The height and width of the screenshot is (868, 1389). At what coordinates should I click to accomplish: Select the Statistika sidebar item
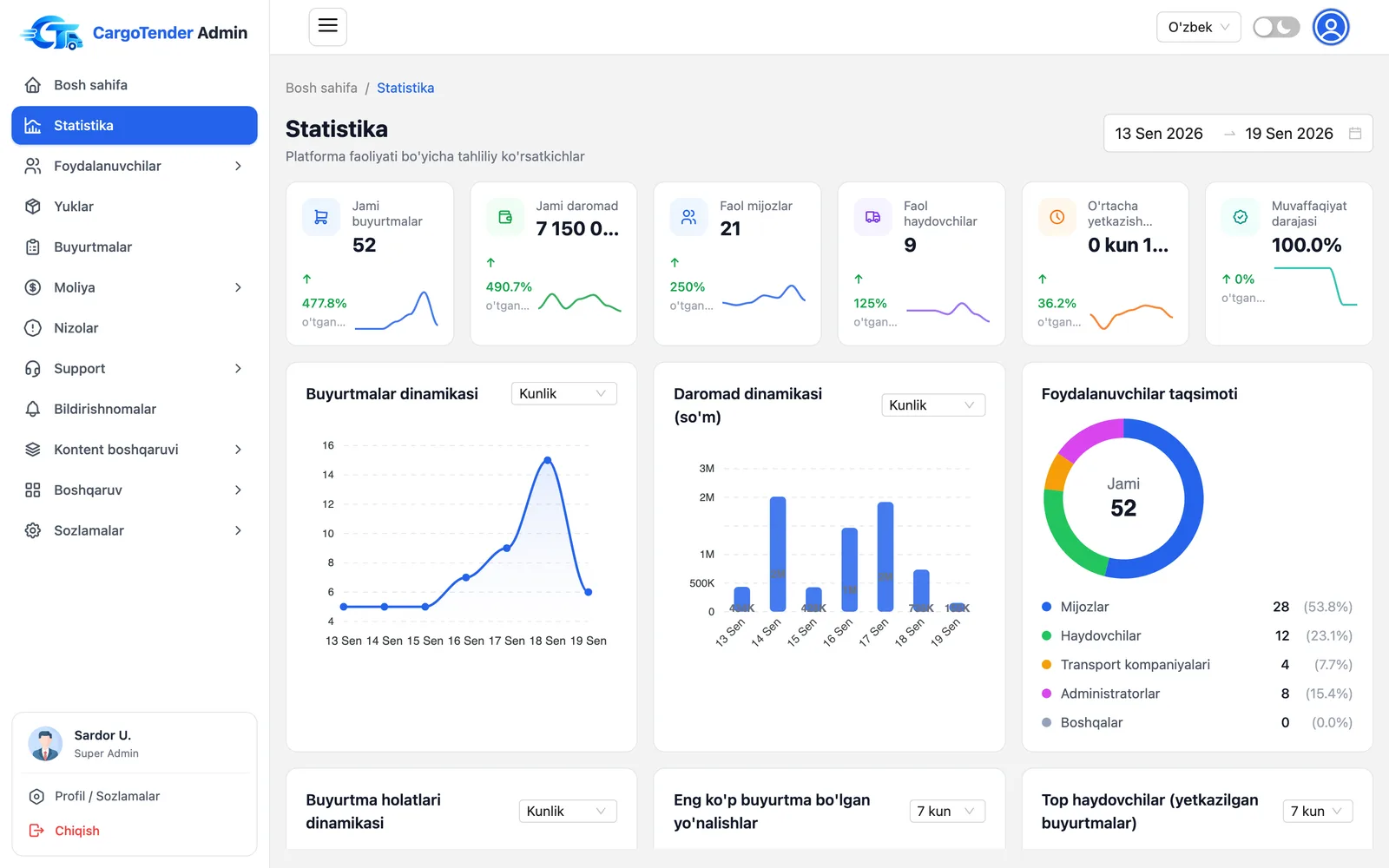point(135,126)
